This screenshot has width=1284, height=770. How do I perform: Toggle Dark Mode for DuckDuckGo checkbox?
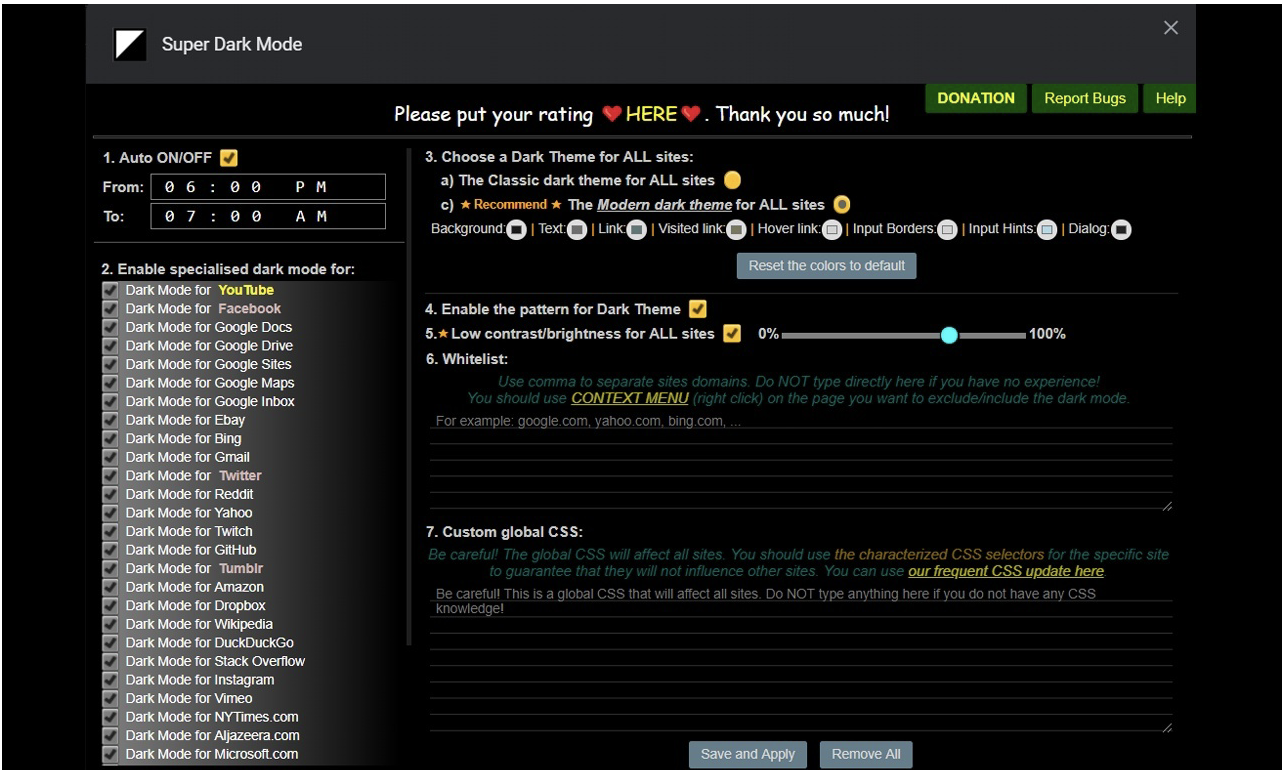(x=111, y=642)
